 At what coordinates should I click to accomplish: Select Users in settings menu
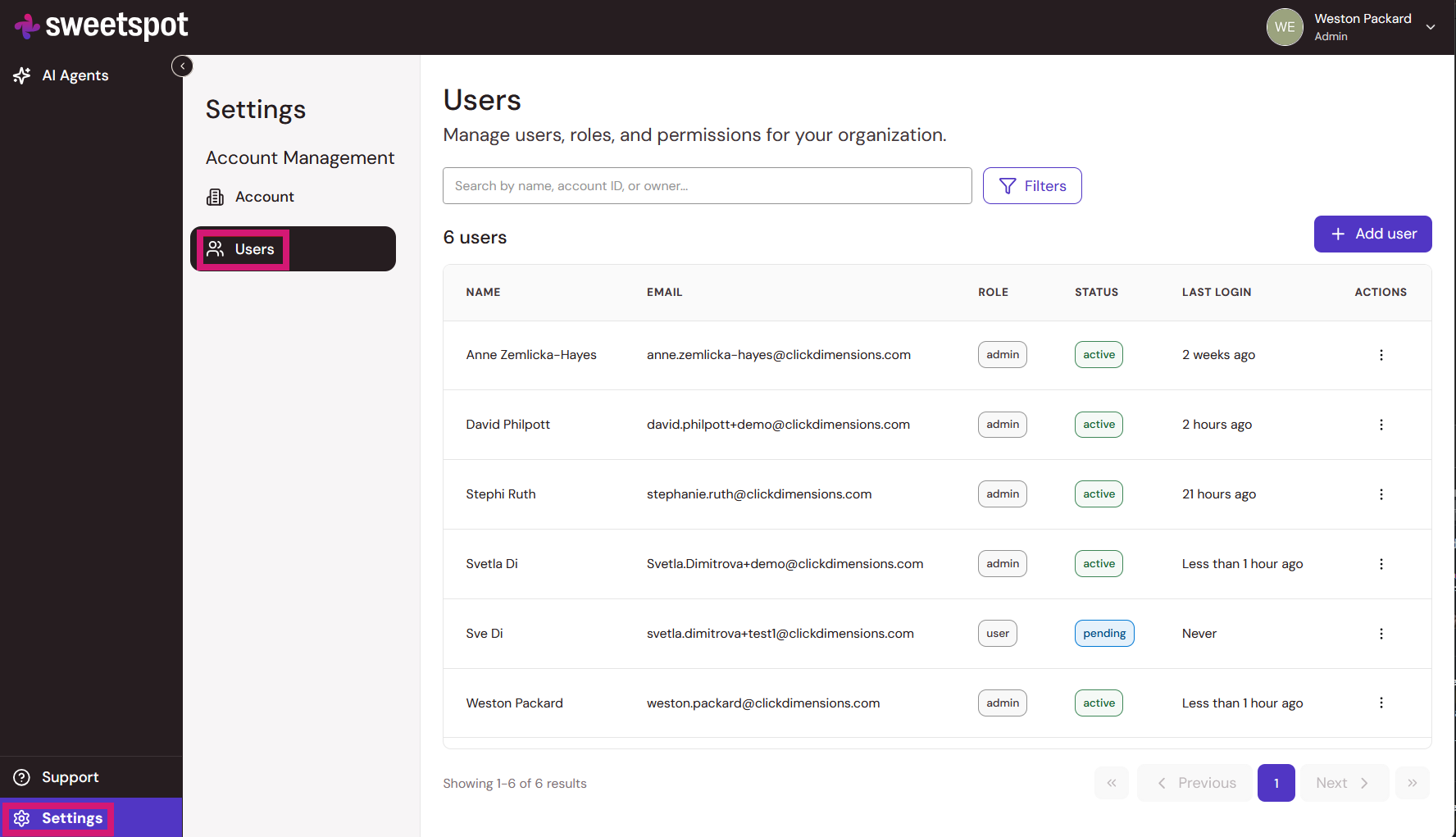[x=293, y=249]
